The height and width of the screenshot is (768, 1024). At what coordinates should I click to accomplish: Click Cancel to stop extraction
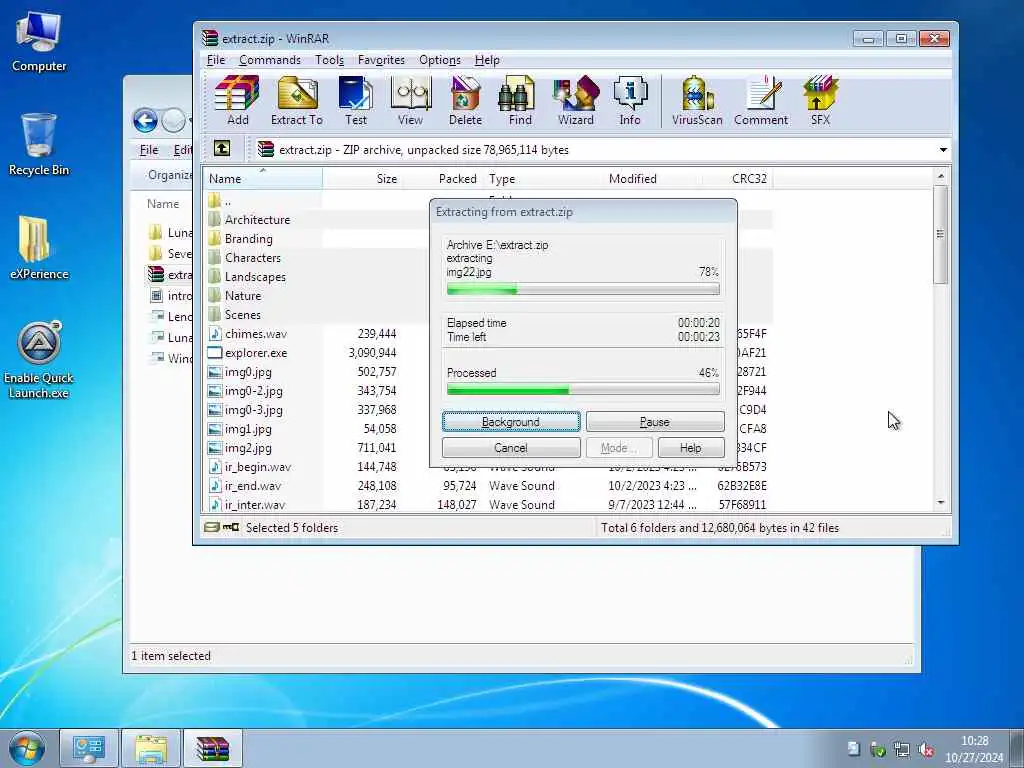point(511,448)
